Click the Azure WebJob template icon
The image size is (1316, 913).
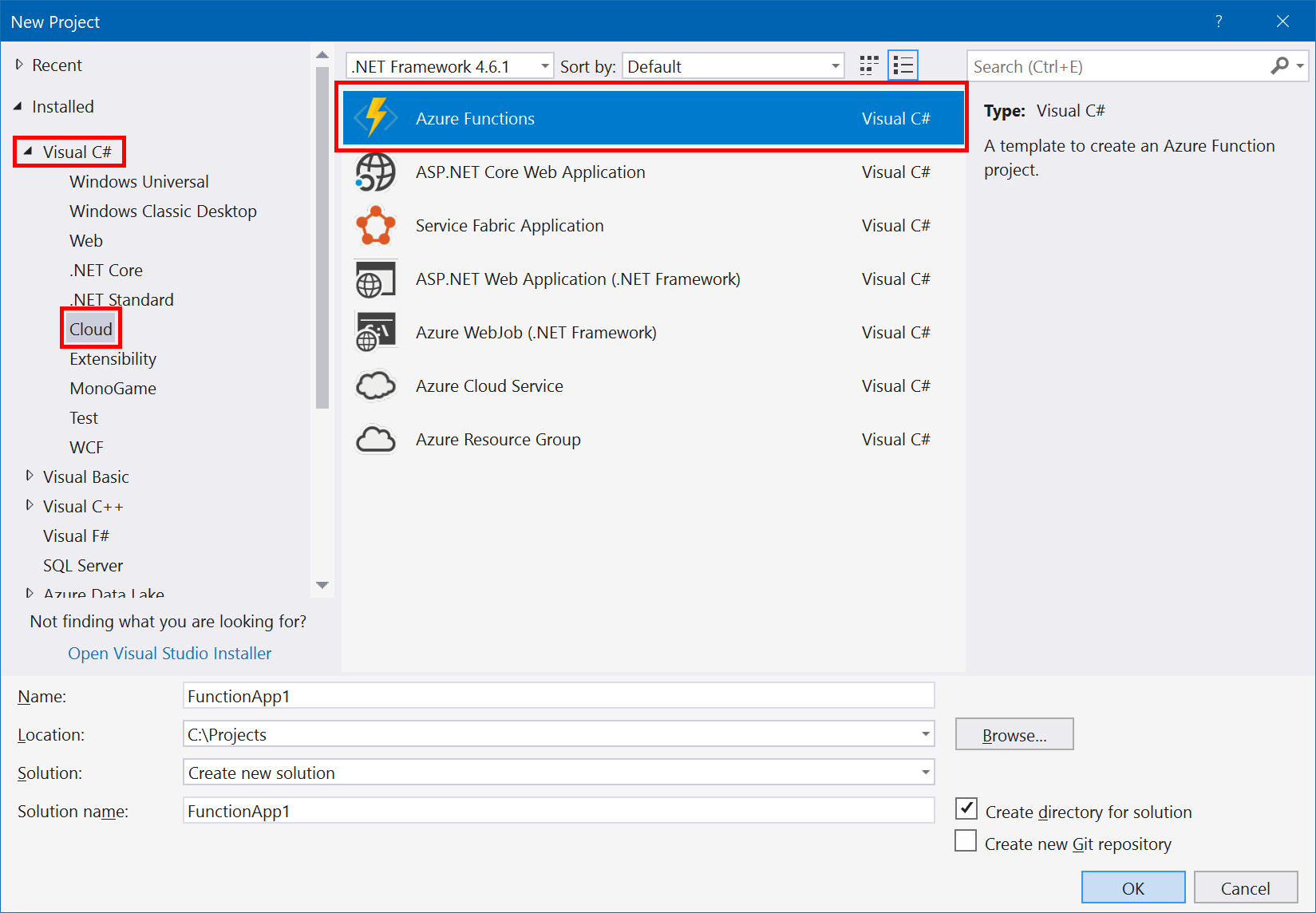pyautogui.click(x=376, y=332)
